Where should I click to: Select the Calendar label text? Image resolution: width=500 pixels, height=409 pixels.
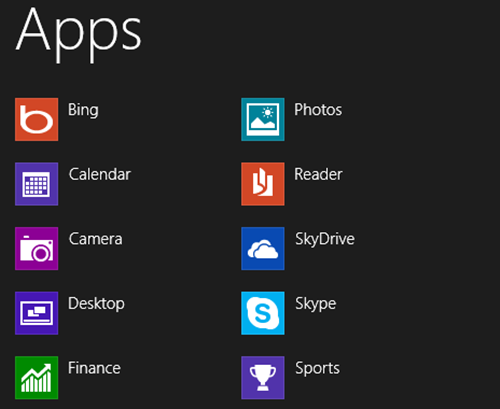pyautogui.click(x=100, y=174)
